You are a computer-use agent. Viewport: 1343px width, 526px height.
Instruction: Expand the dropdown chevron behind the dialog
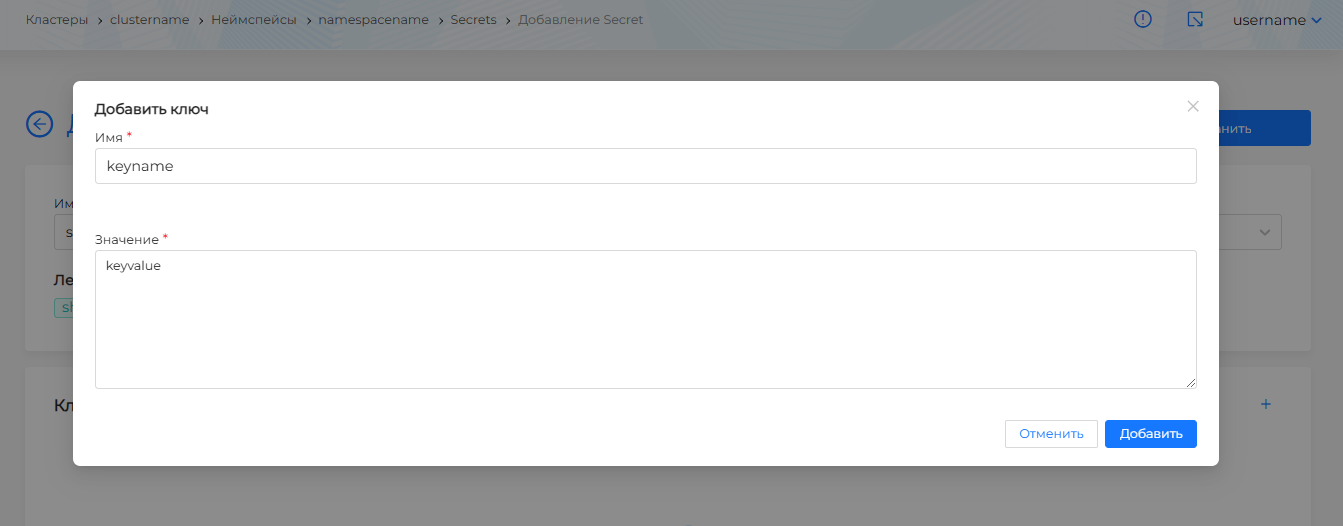click(x=1265, y=232)
